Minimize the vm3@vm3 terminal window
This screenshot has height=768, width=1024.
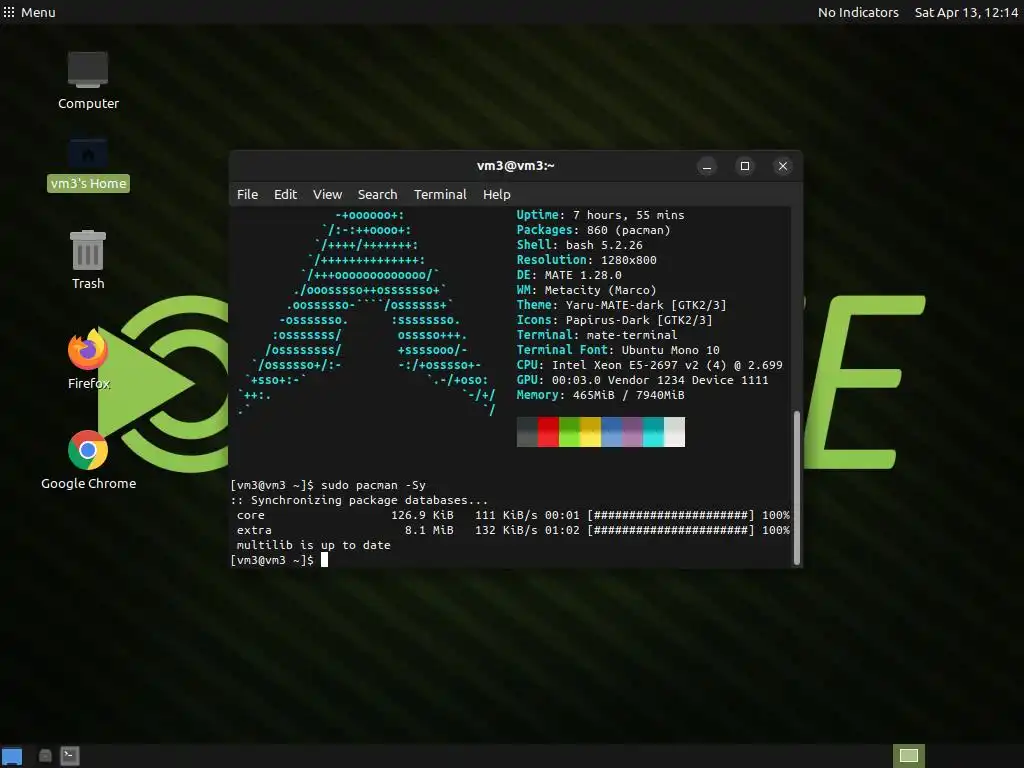(x=707, y=167)
